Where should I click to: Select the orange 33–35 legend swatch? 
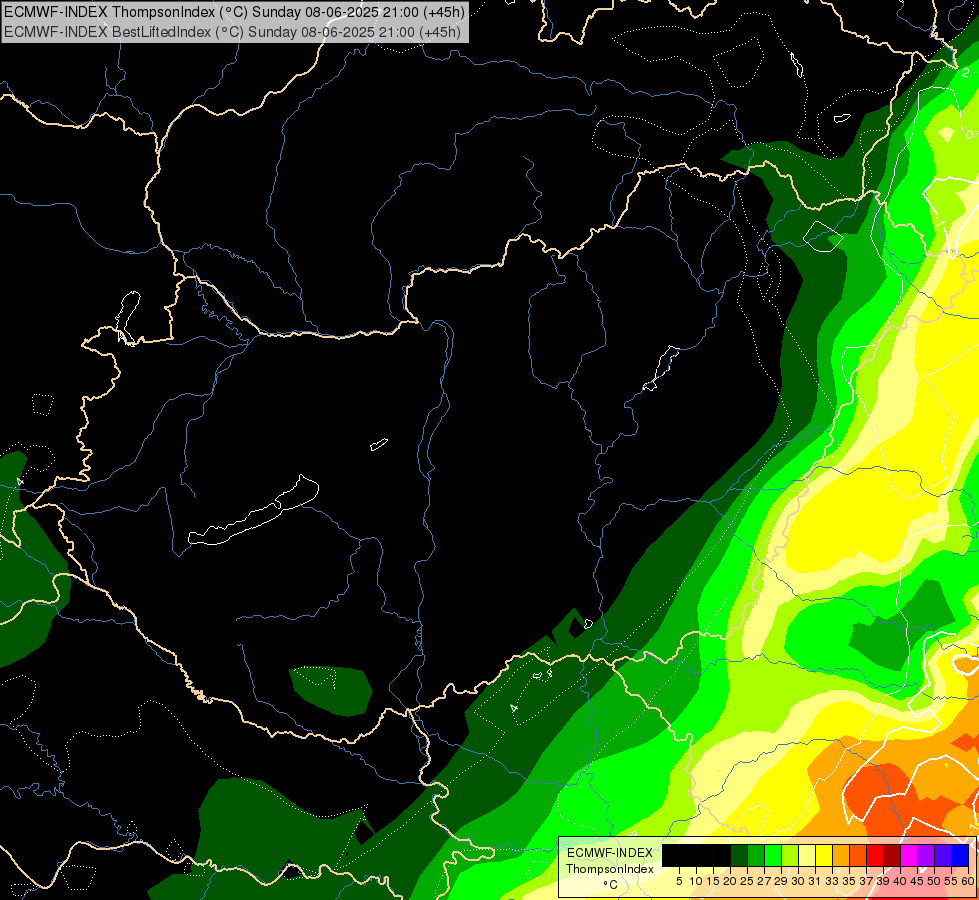pos(841,855)
